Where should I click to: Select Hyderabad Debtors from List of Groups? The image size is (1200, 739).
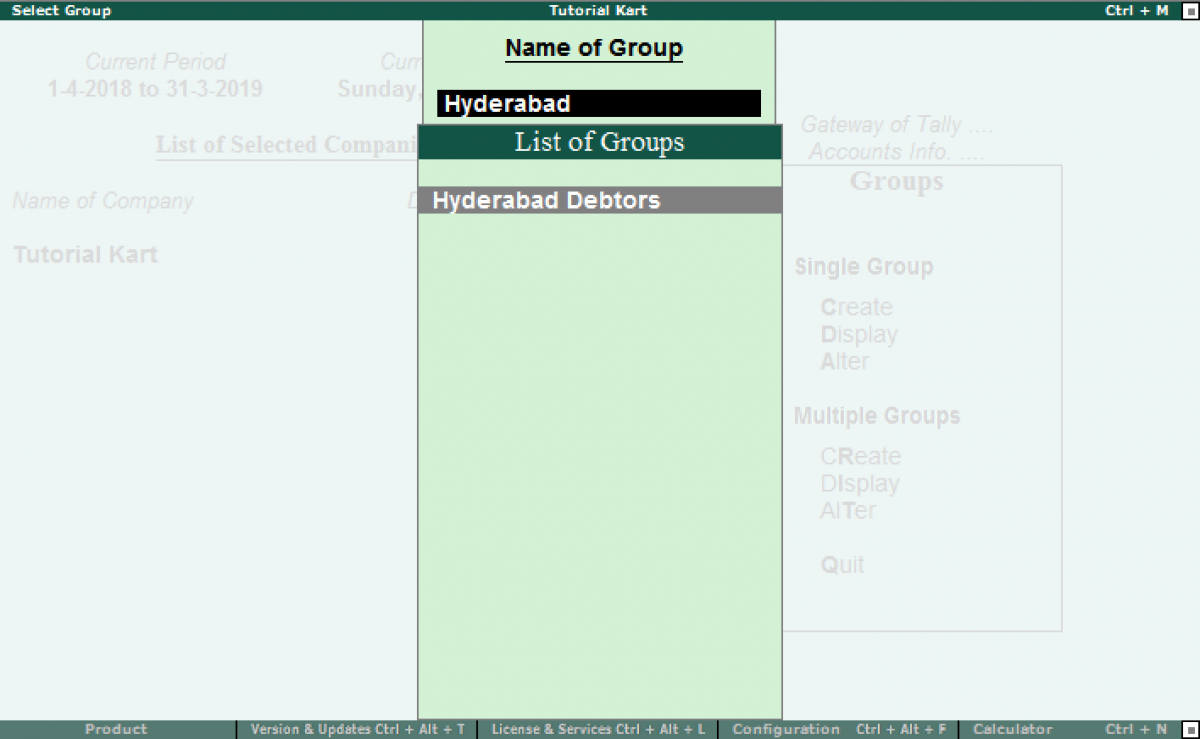545,200
